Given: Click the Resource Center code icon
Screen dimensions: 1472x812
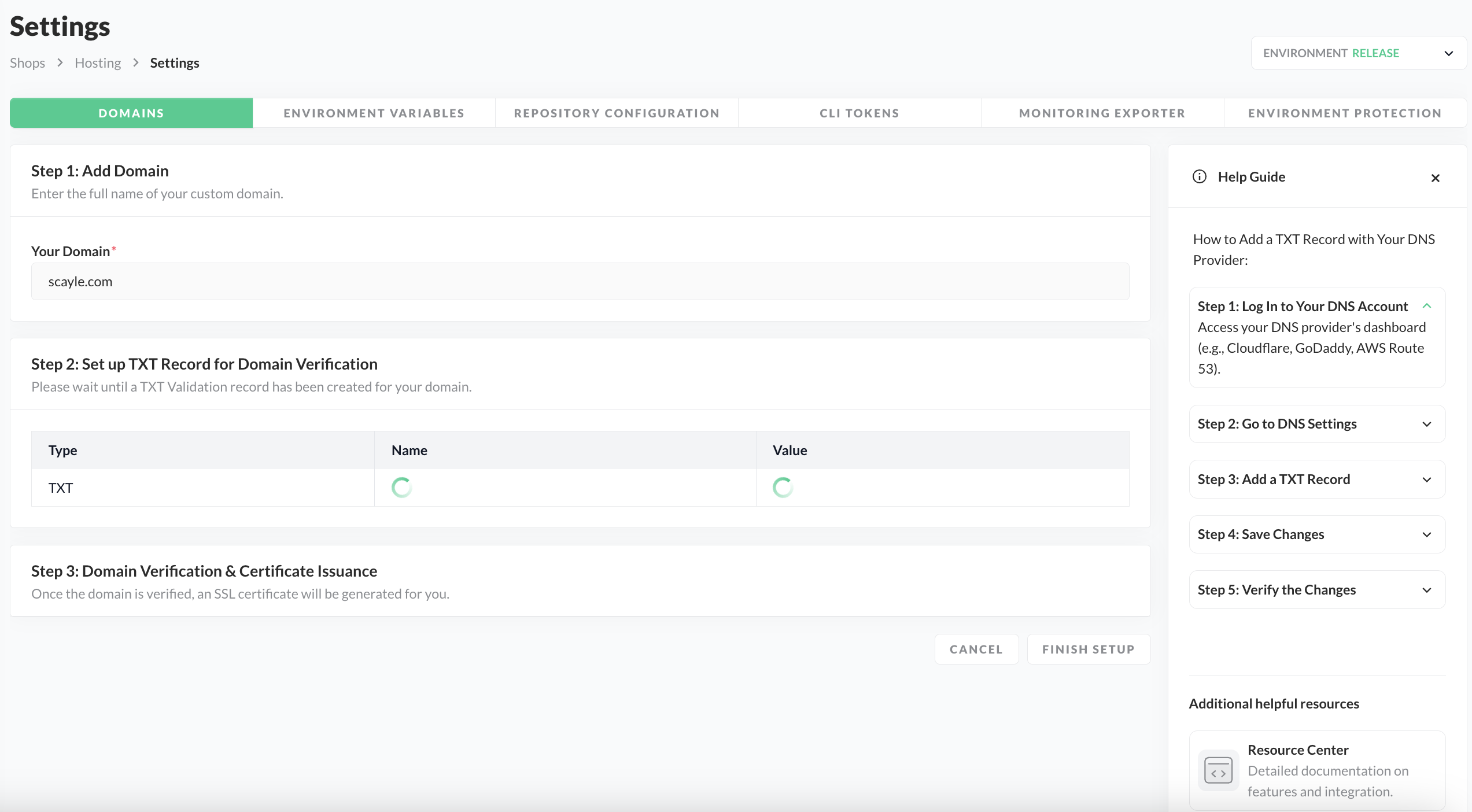Looking at the screenshot, I should click(x=1218, y=770).
